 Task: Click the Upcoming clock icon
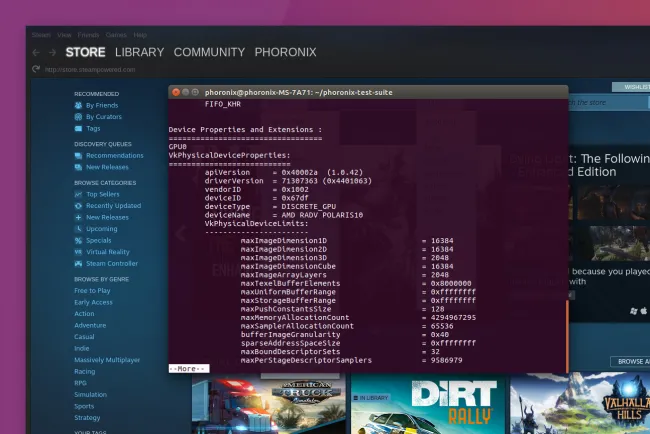pyautogui.click(x=78, y=229)
